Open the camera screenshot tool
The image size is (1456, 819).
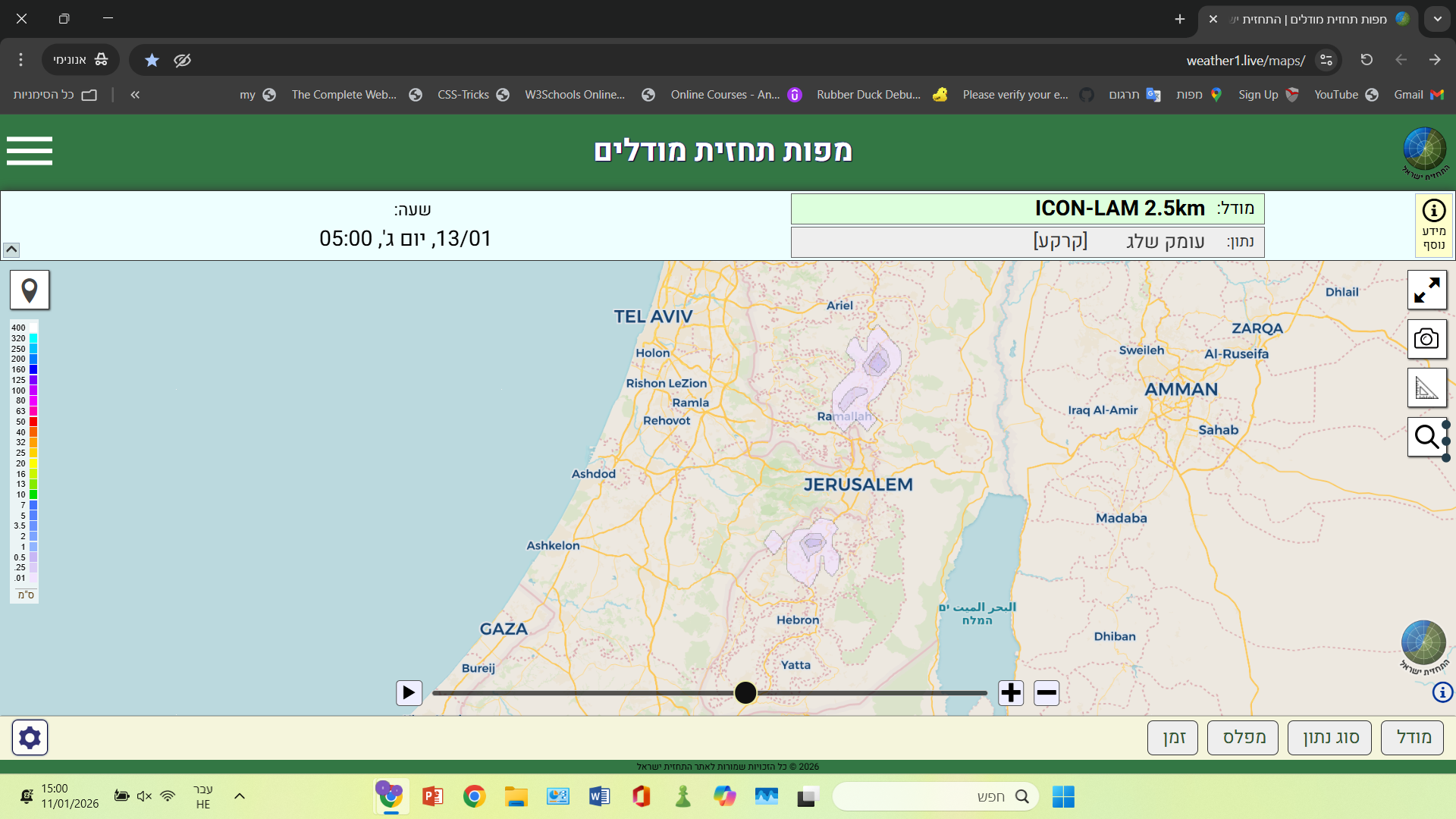coord(1426,339)
